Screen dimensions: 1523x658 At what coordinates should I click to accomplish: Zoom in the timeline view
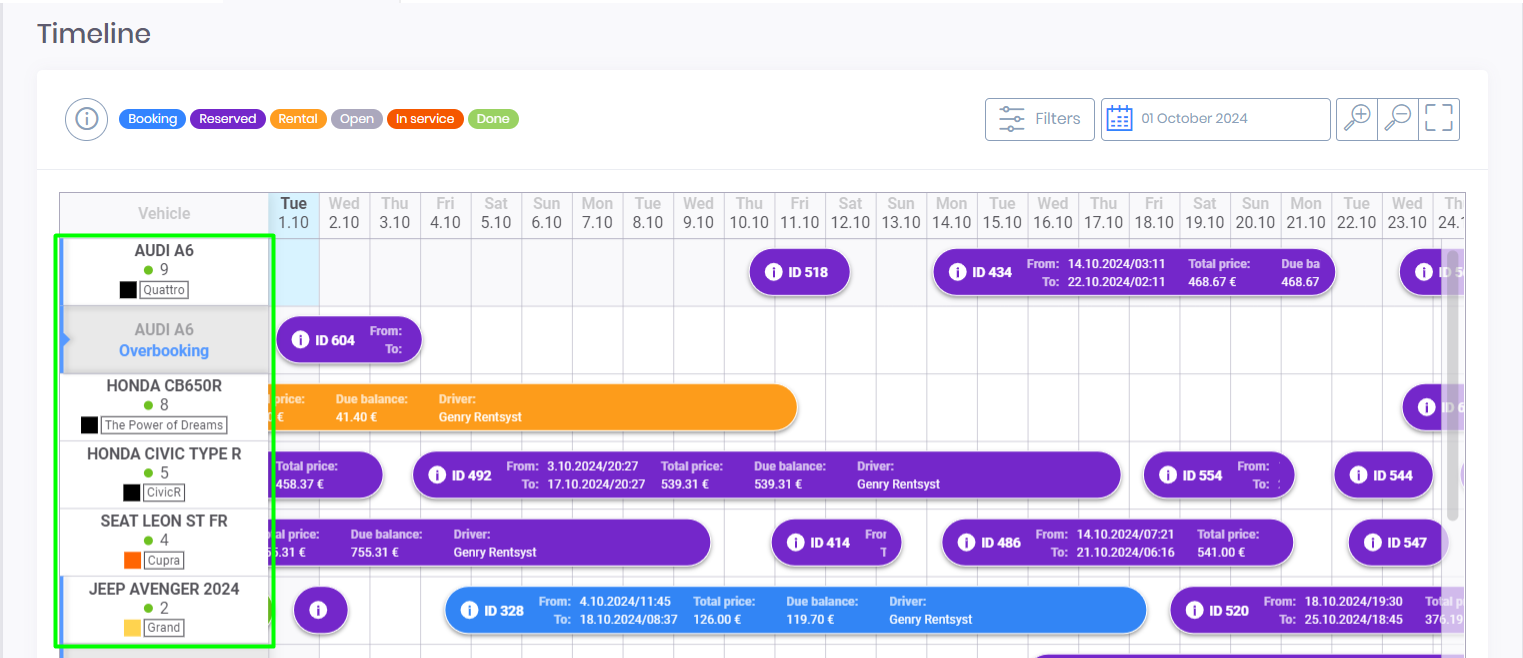pos(1357,119)
